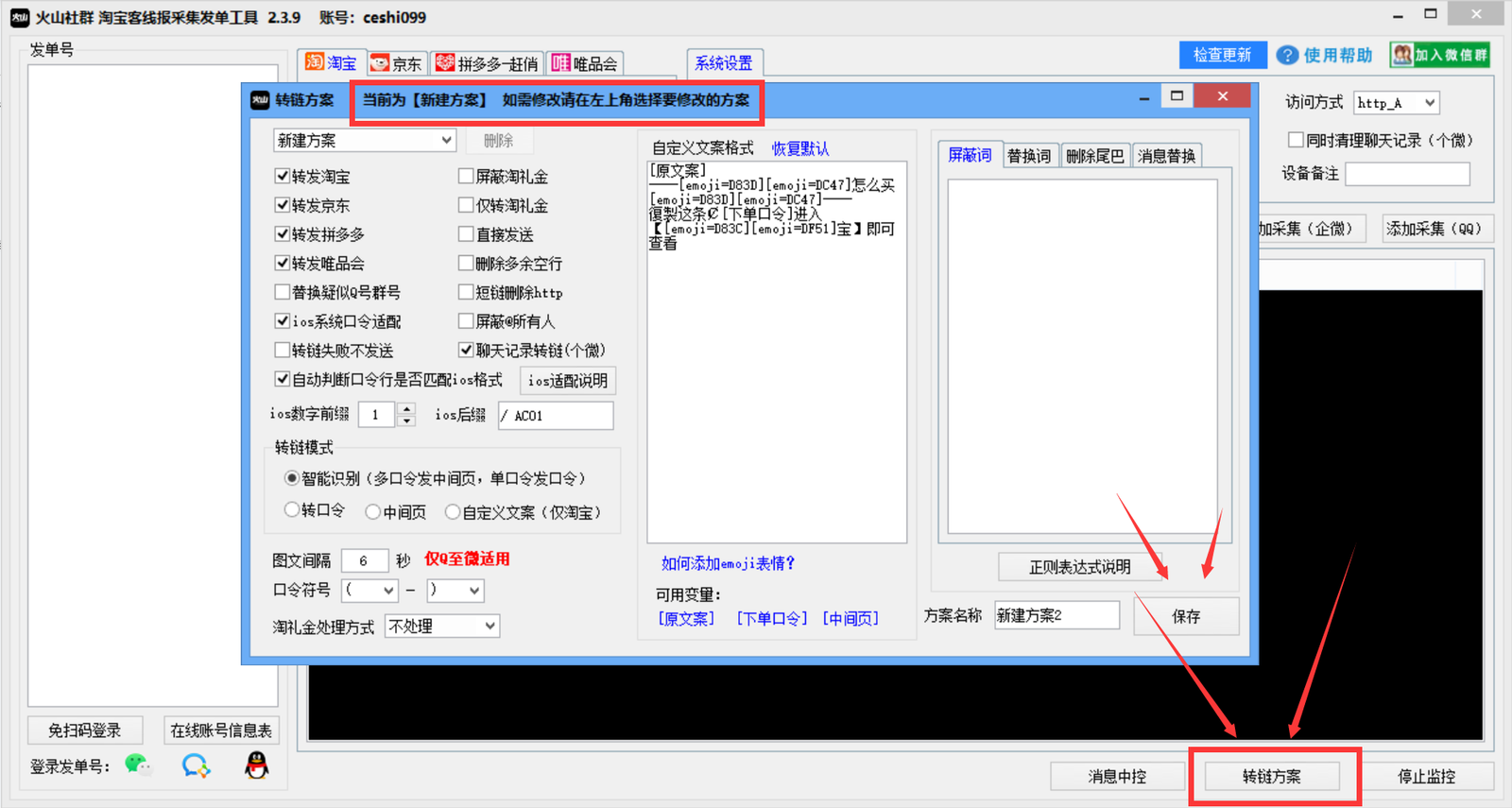Open the left 口令符号 bracket dropdown
Image resolution: width=1512 pixels, height=808 pixels.
[x=369, y=590]
